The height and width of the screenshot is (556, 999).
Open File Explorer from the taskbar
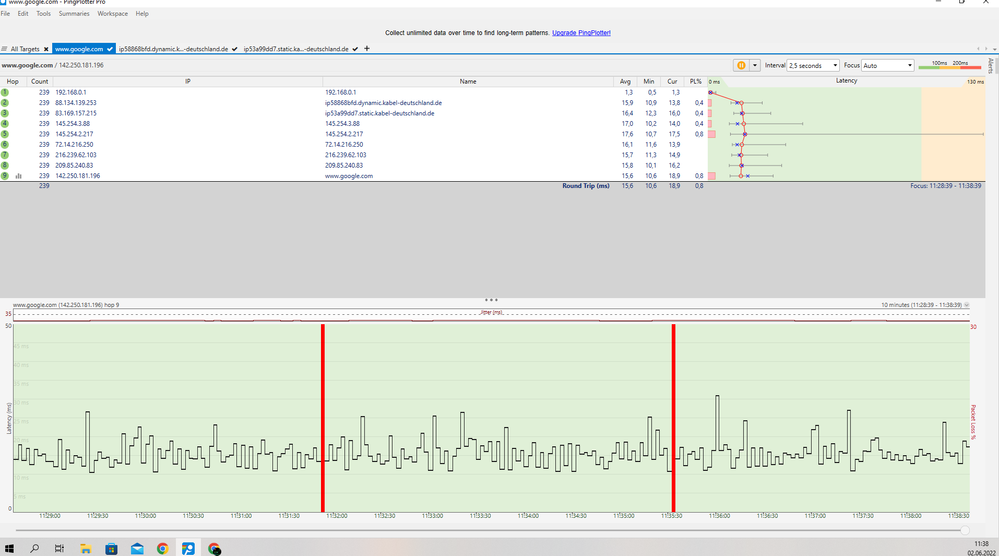(85, 548)
